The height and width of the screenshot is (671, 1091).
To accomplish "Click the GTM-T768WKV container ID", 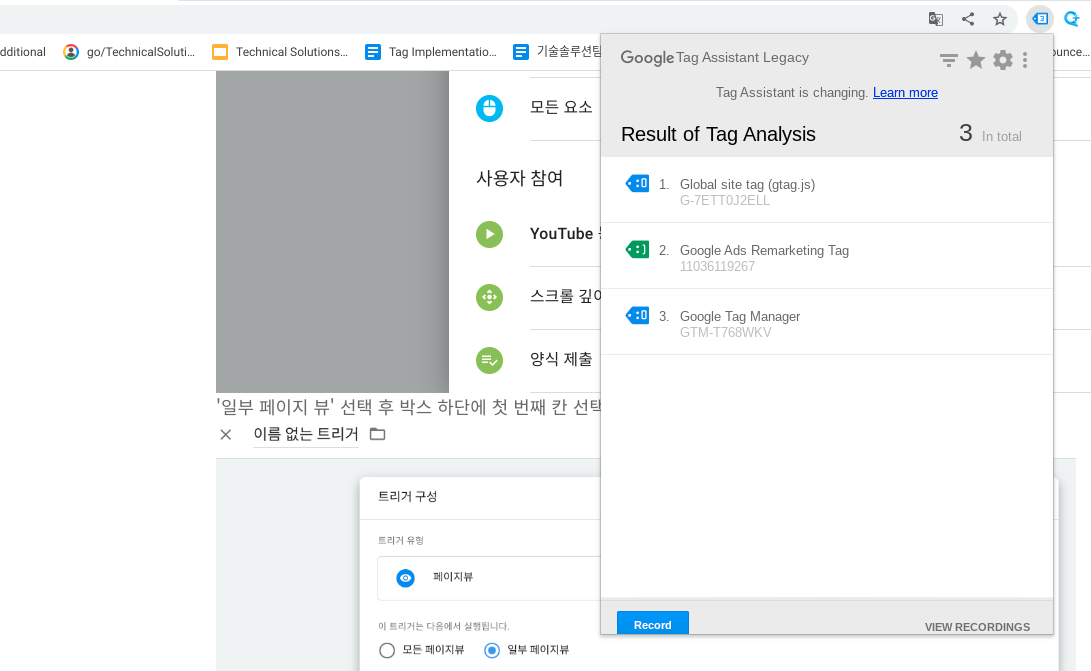I will pos(725,333).
